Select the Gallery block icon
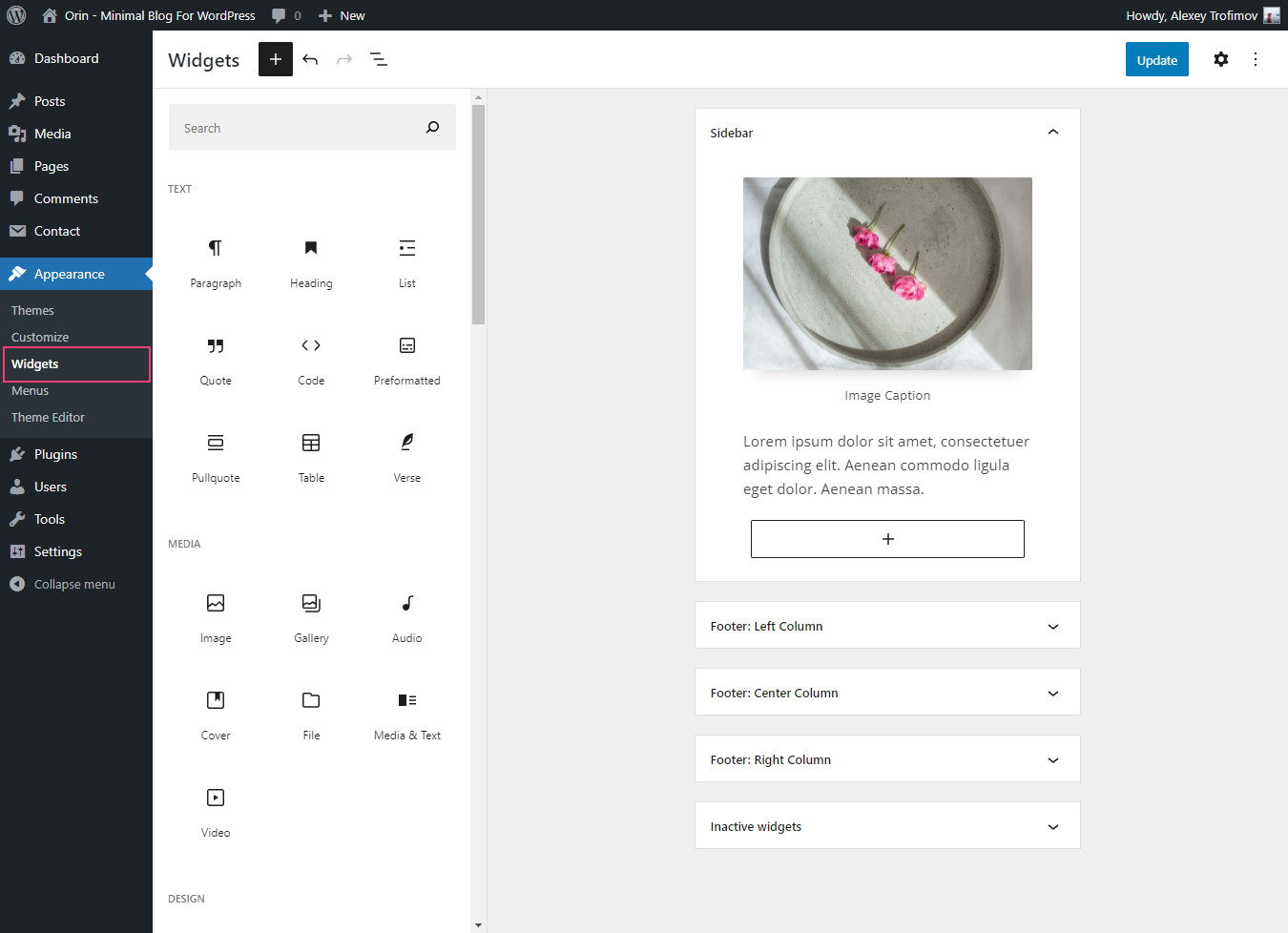 click(311, 612)
